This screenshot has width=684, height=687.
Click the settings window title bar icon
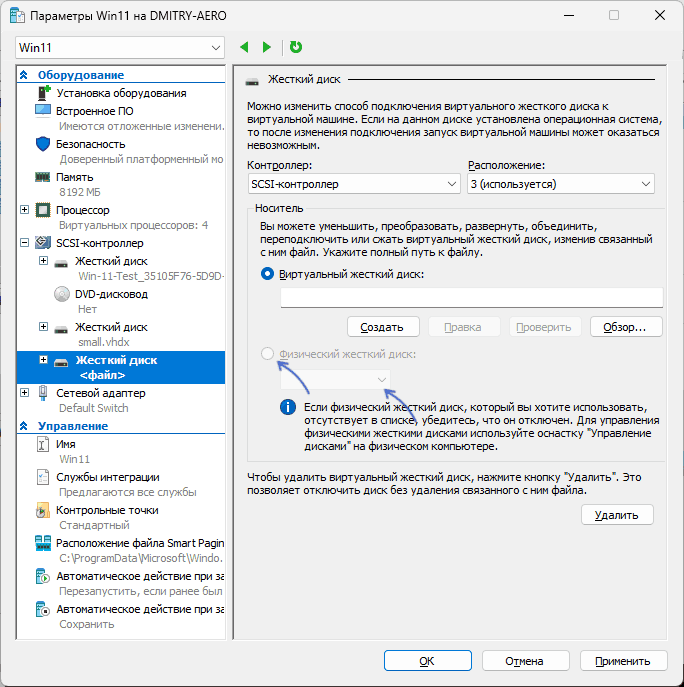point(18,16)
